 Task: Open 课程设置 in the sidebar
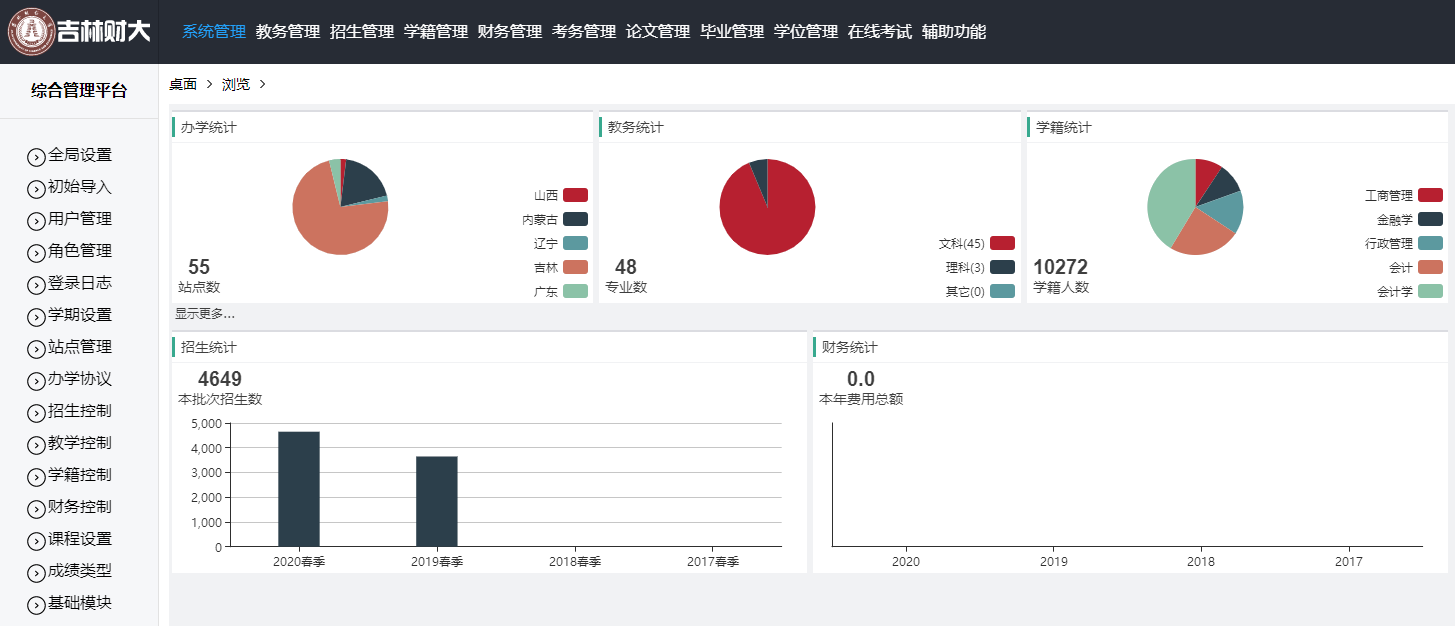coord(79,539)
